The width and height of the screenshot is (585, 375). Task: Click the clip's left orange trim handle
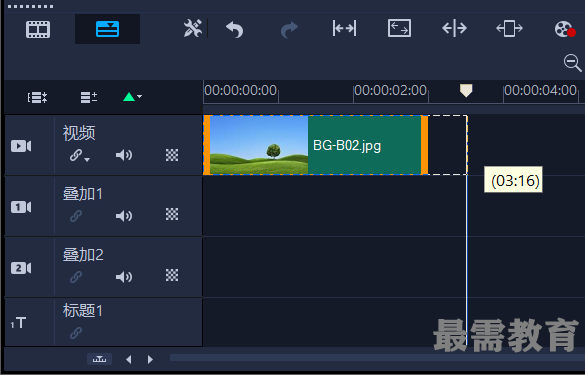pyautogui.click(x=207, y=145)
